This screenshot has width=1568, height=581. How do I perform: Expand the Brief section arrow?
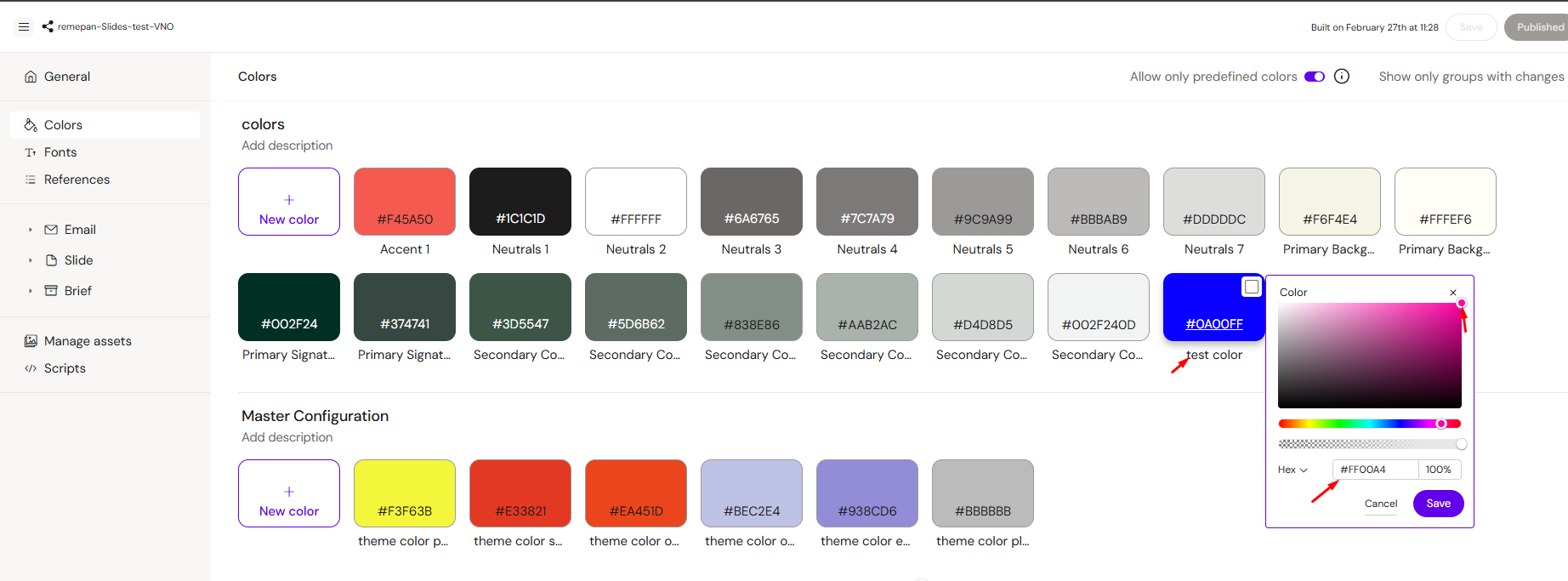click(x=31, y=291)
